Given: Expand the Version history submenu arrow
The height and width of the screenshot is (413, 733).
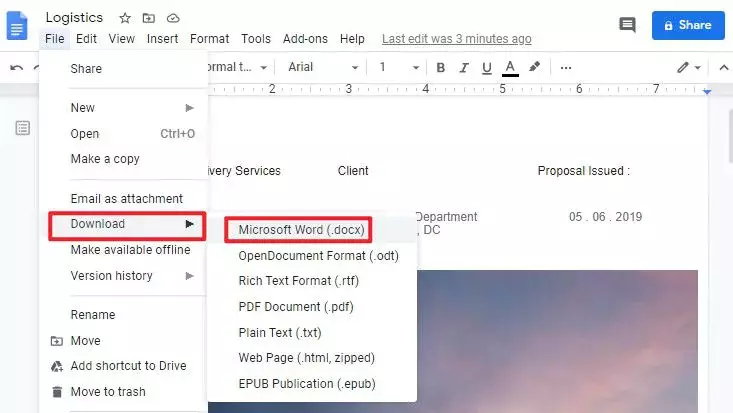Looking at the screenshot, I should pos(189,276).
